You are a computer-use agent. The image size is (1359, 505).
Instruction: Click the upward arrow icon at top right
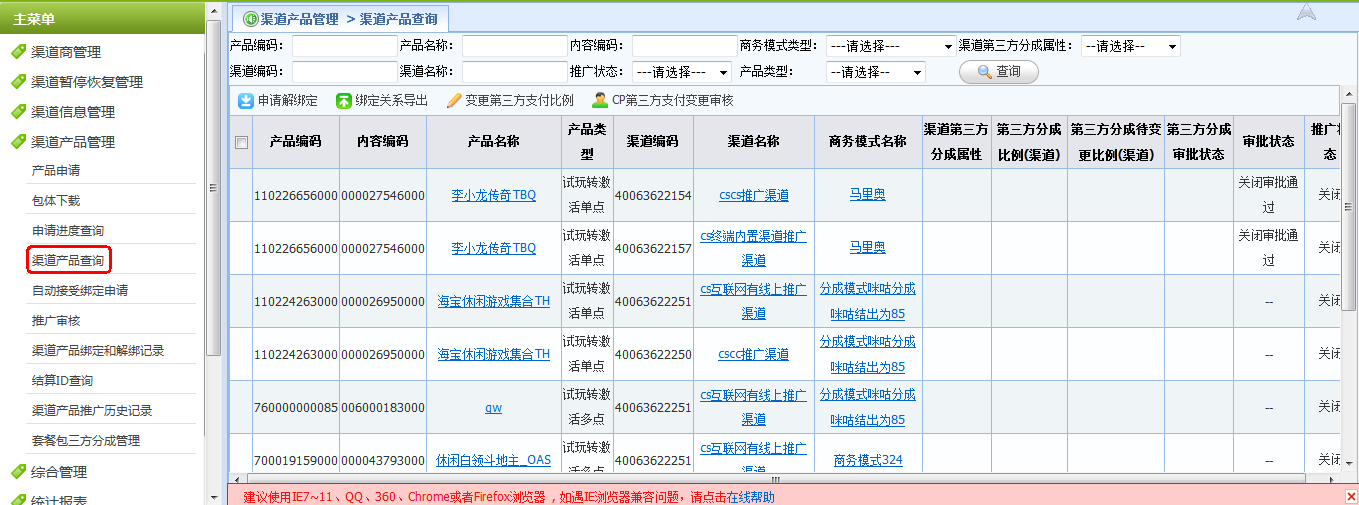pos(1306,13)
